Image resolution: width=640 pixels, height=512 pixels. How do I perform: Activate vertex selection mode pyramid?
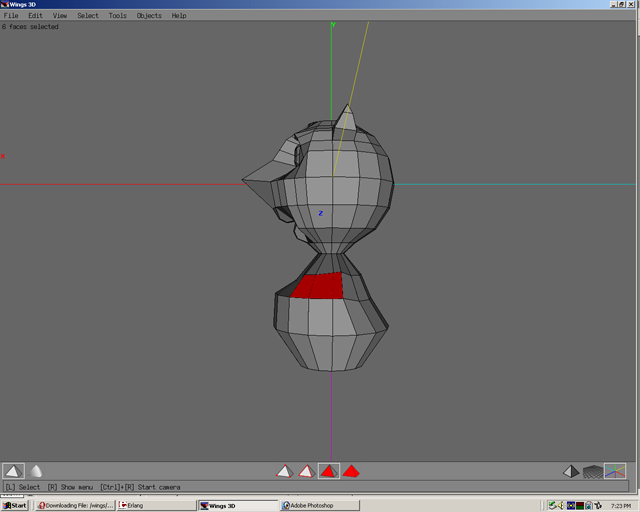[x=284, y=472]
